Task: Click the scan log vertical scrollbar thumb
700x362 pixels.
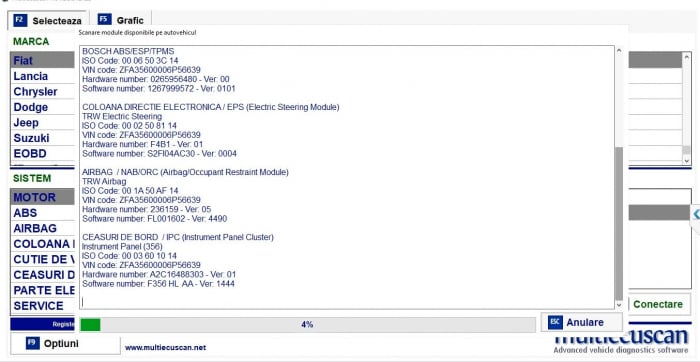Action: click(x=619, y=223)
